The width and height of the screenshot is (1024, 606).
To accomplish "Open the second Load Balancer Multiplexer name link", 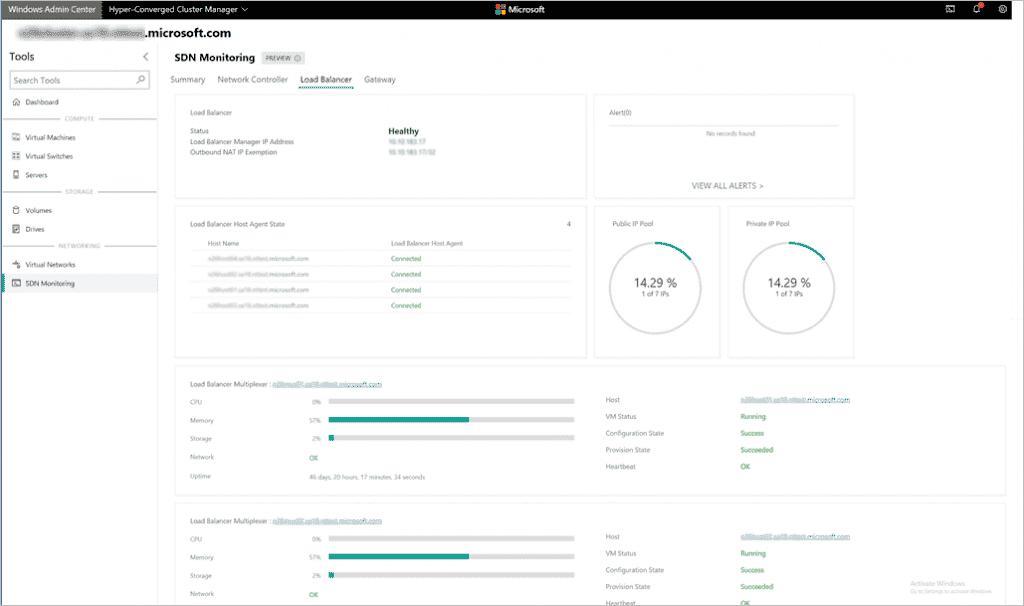I will (327, 521).
